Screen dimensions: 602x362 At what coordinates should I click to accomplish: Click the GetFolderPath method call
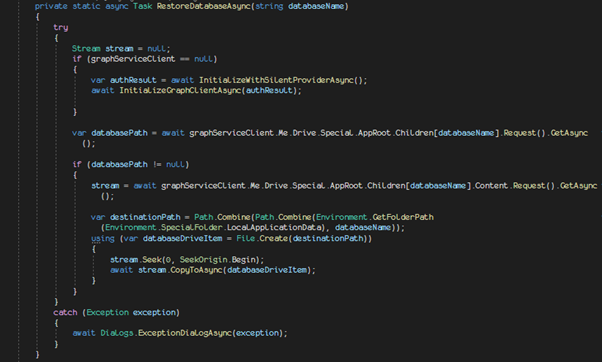click(403, 217)
